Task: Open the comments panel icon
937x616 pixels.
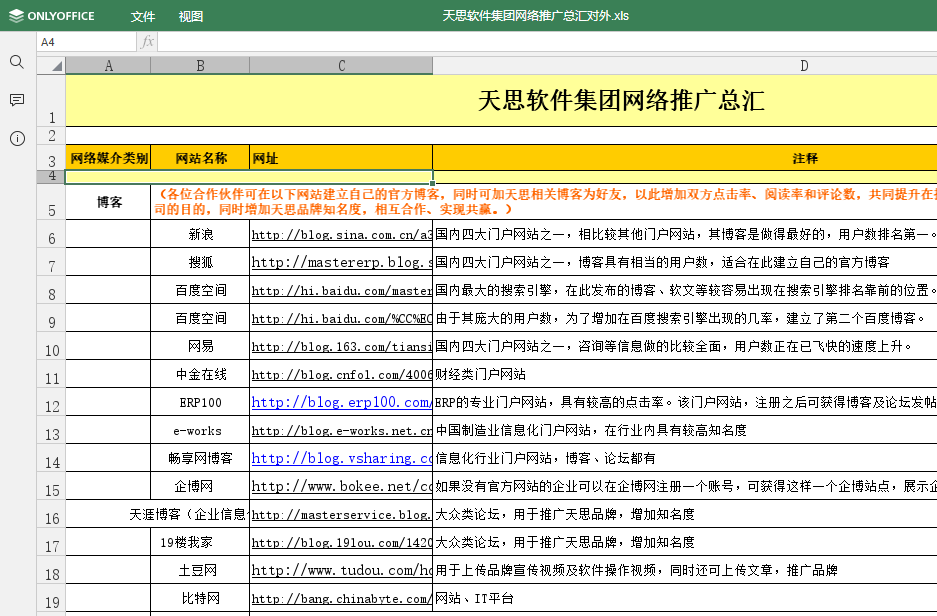Action: [x=17, y=100]
